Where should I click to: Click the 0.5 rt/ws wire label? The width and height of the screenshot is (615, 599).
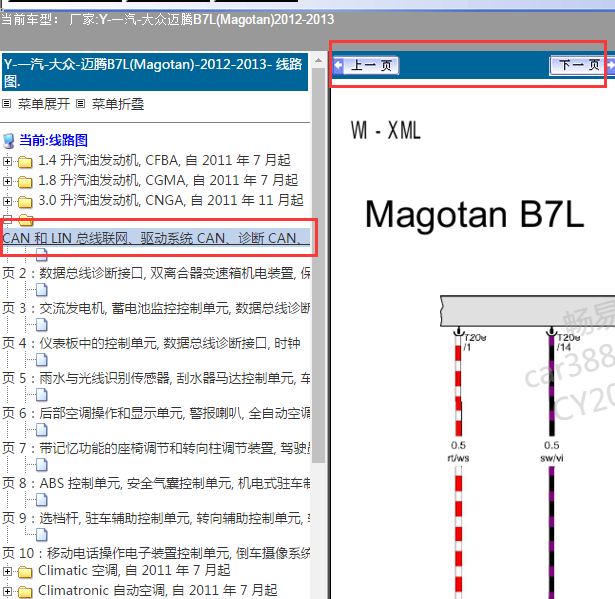click(458, 452)
